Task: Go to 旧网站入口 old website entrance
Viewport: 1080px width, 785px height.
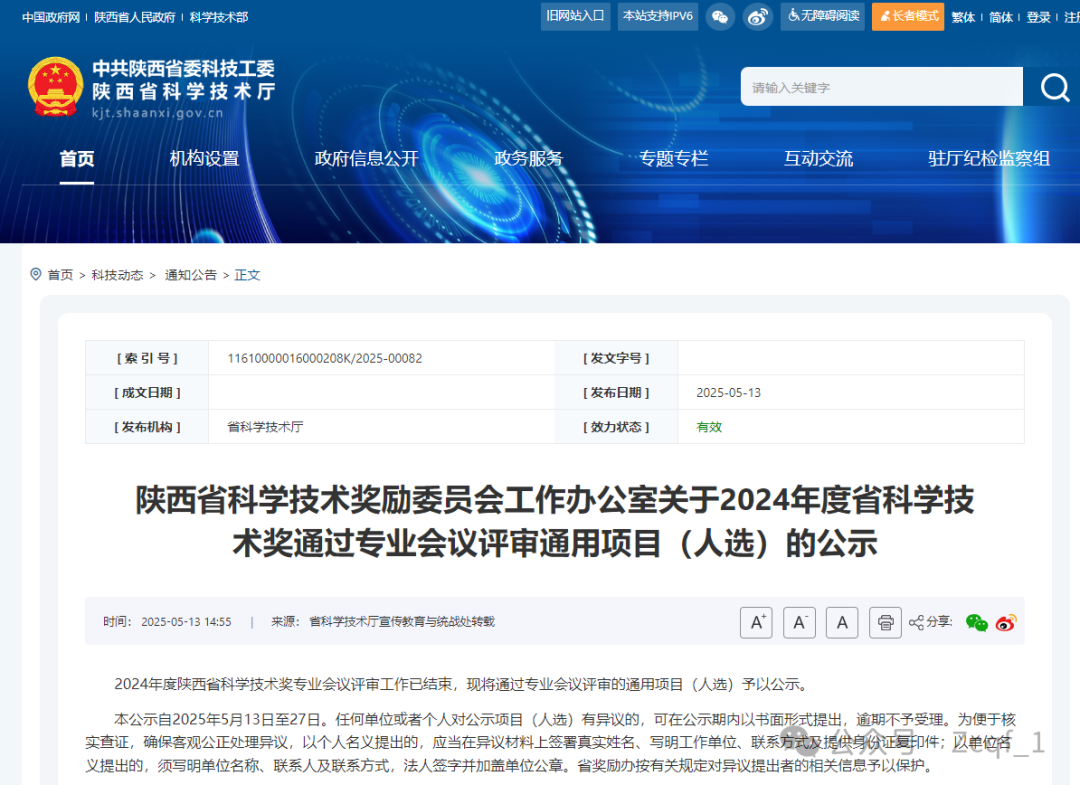Action: (575, 16)
